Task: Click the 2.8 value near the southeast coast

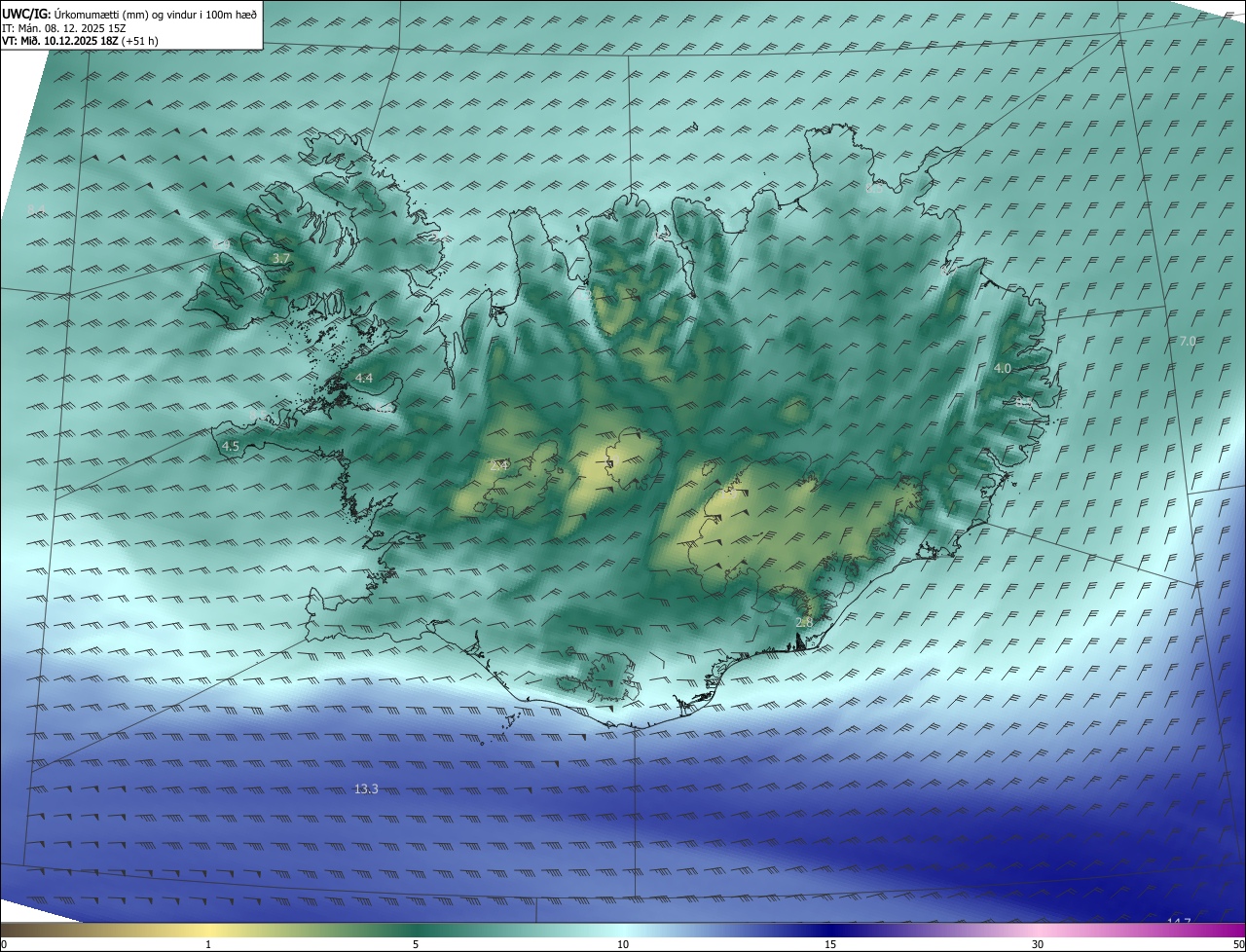Action: pos(804,623)
